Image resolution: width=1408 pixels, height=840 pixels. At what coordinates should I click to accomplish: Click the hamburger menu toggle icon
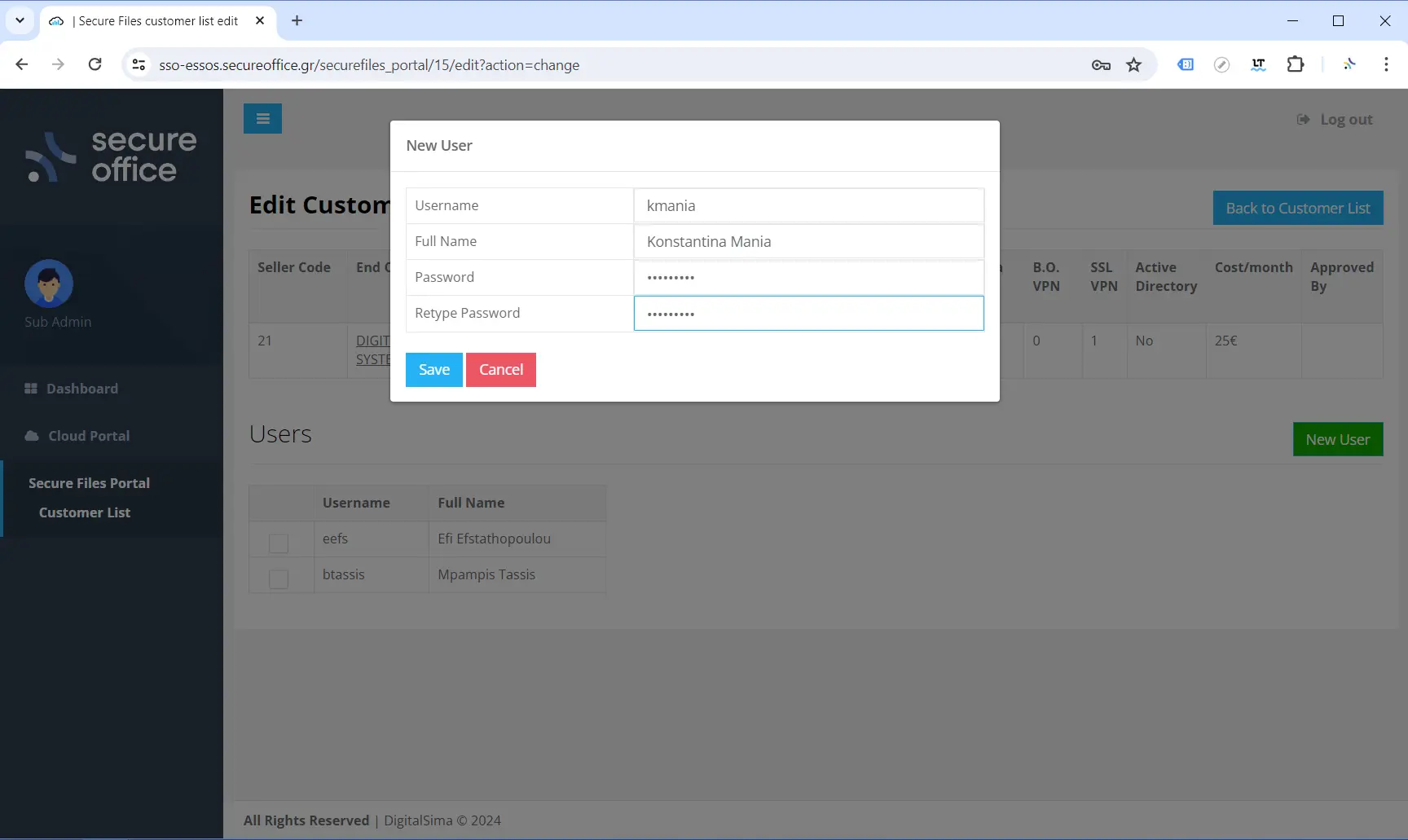pyautogui.click(x=262, y=118)
